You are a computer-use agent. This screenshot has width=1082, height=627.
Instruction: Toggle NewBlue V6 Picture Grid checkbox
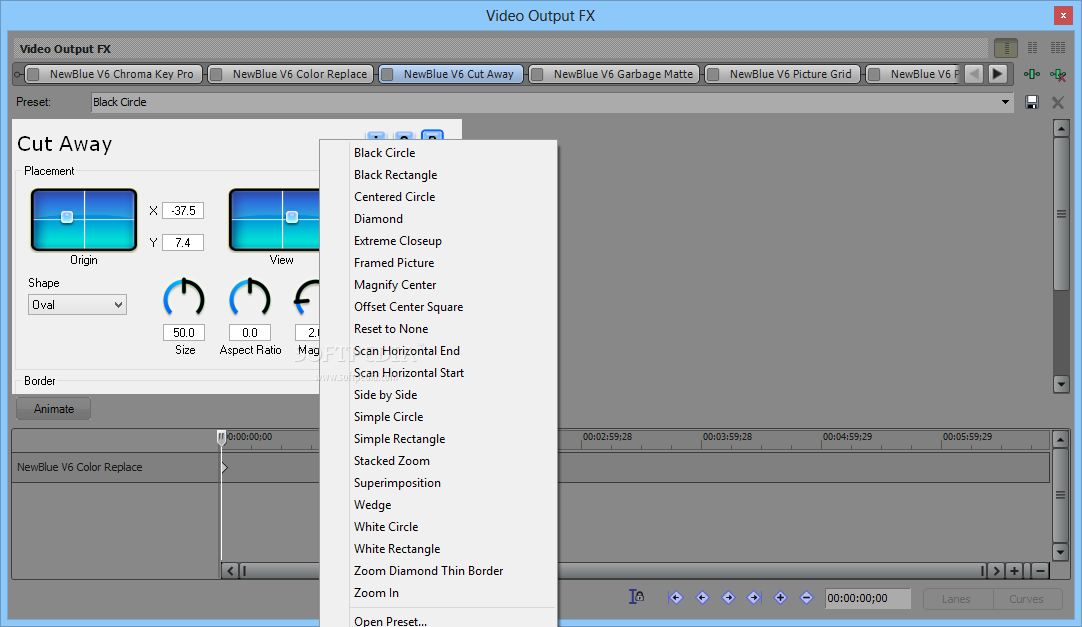point(714,74)
